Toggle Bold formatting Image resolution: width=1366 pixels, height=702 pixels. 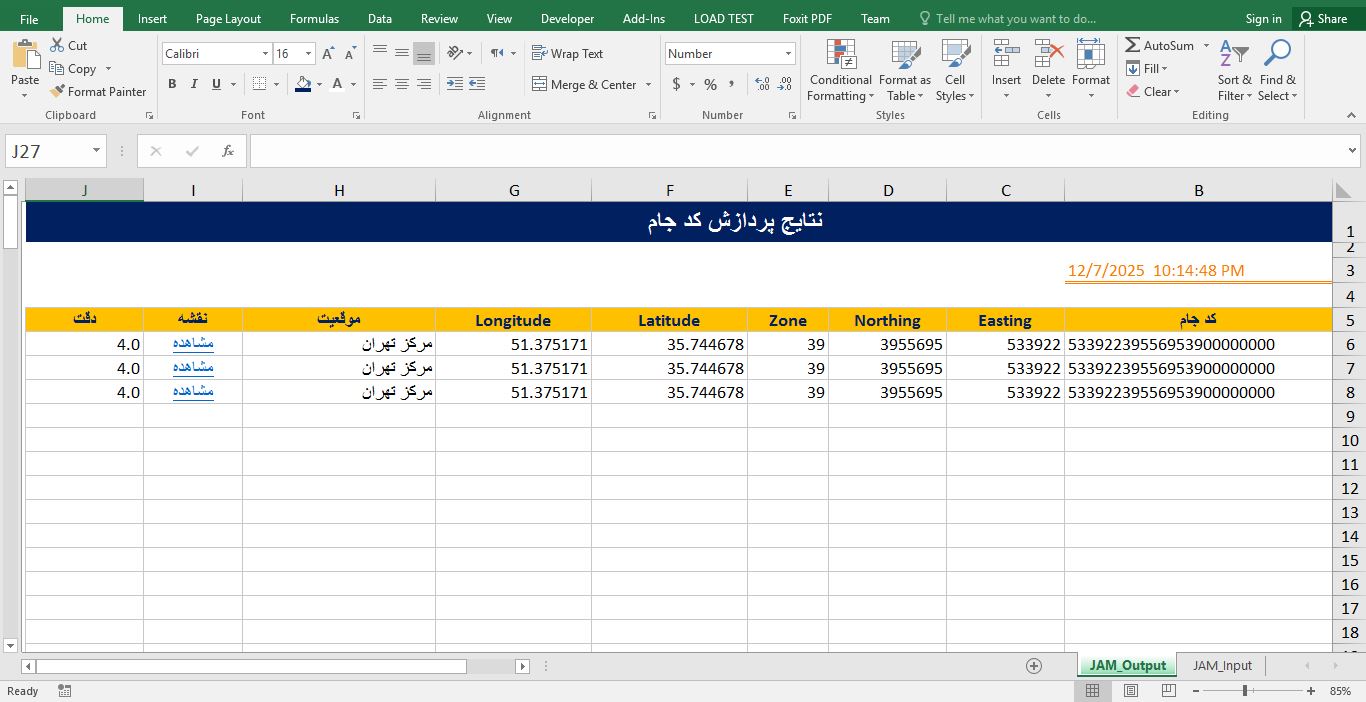click(x=172, y=85)
